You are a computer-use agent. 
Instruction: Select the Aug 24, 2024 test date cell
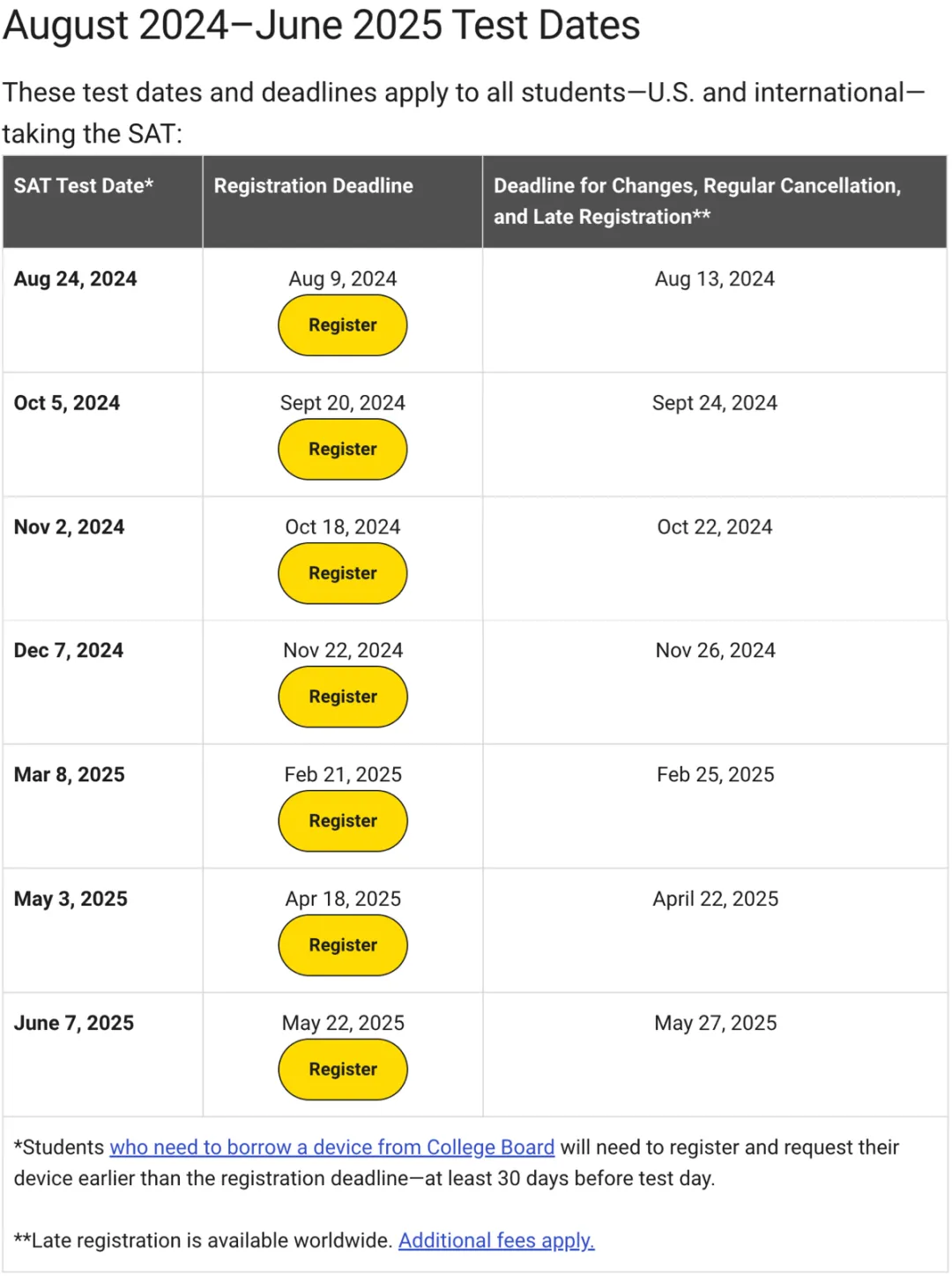tap(76, 280)
